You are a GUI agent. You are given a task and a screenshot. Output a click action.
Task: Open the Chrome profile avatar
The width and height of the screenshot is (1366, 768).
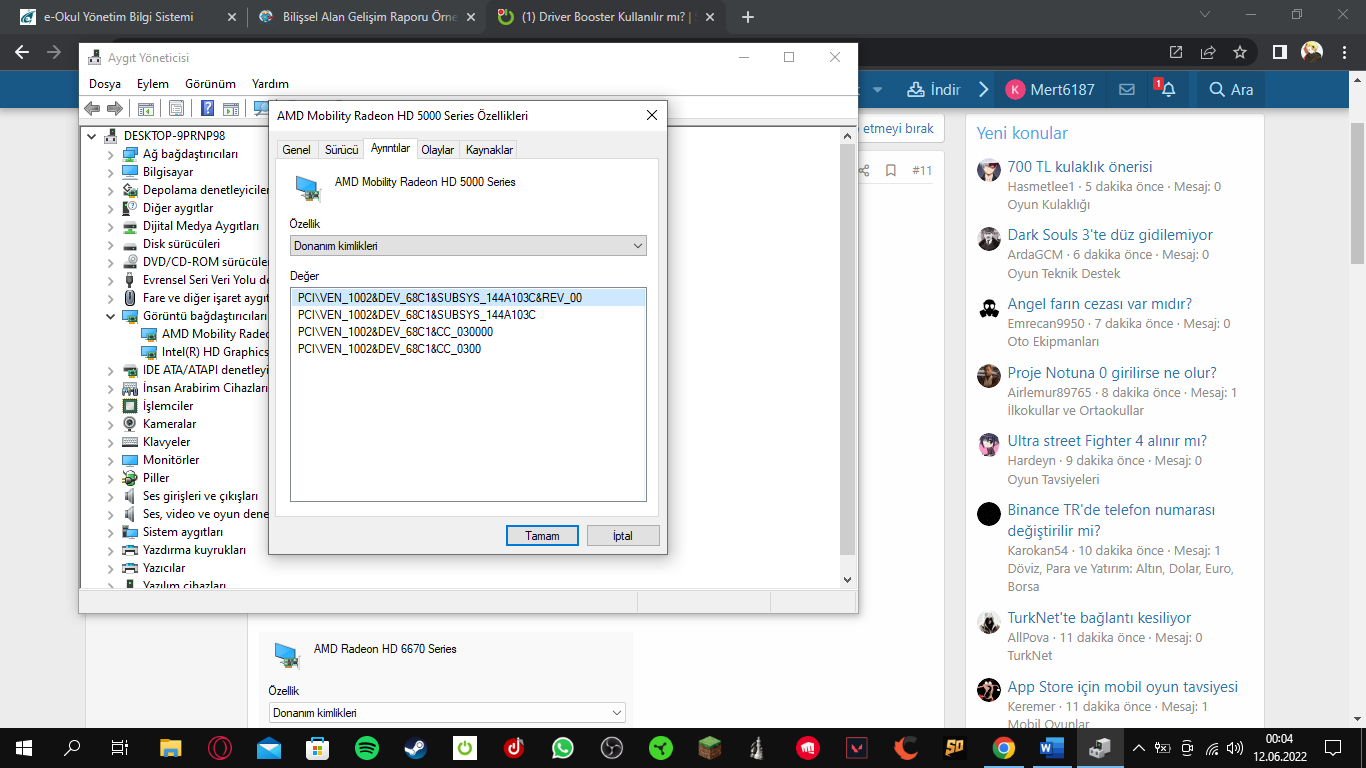point(1311,52)
